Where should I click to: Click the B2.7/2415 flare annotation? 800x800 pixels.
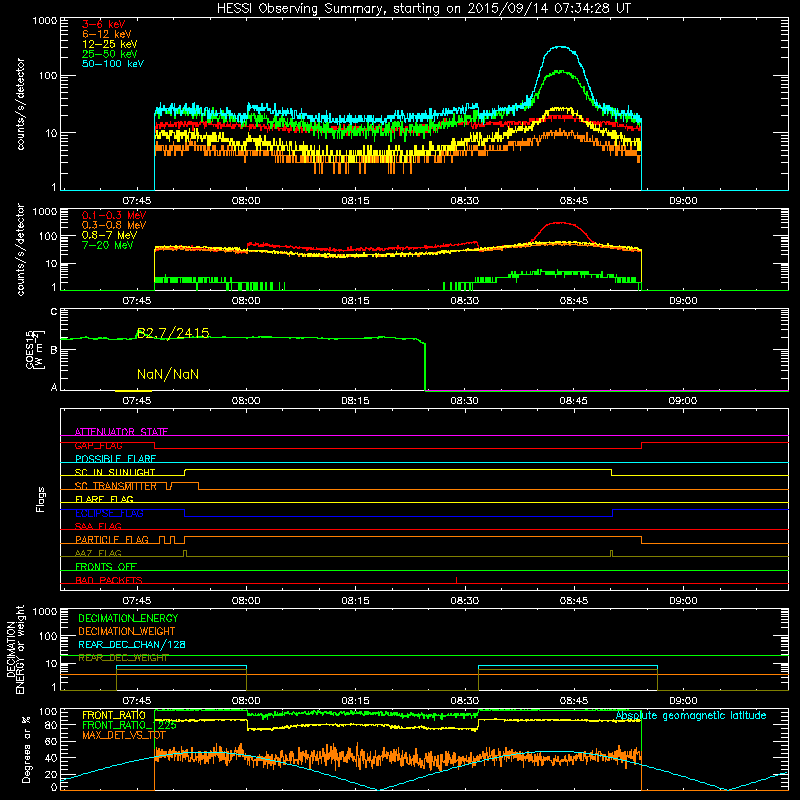(173, 333)
